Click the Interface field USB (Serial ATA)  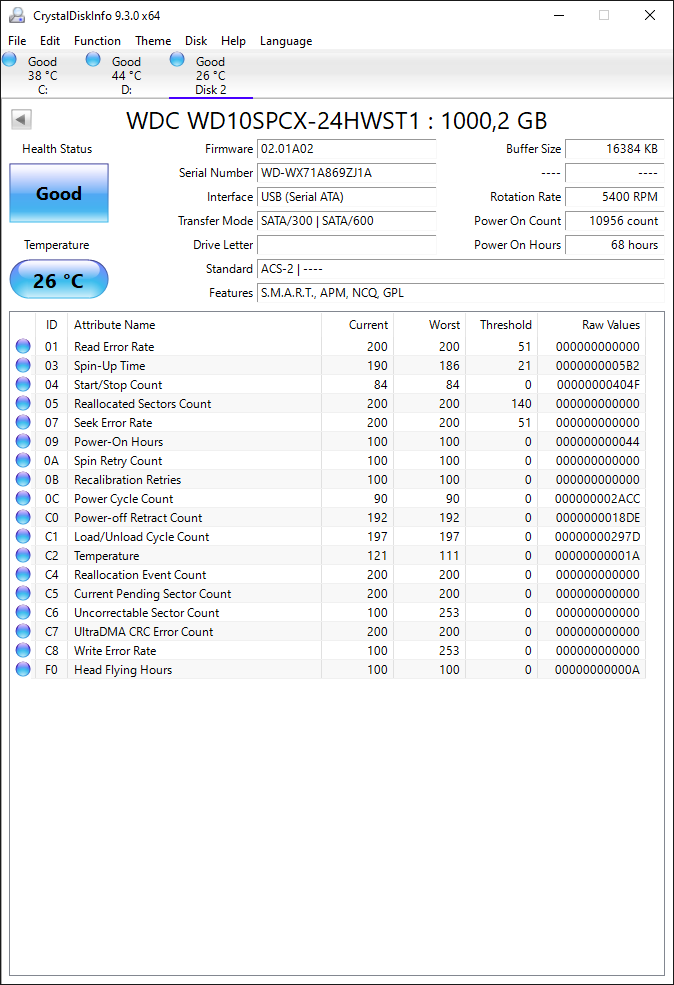(x=347, y=197)
